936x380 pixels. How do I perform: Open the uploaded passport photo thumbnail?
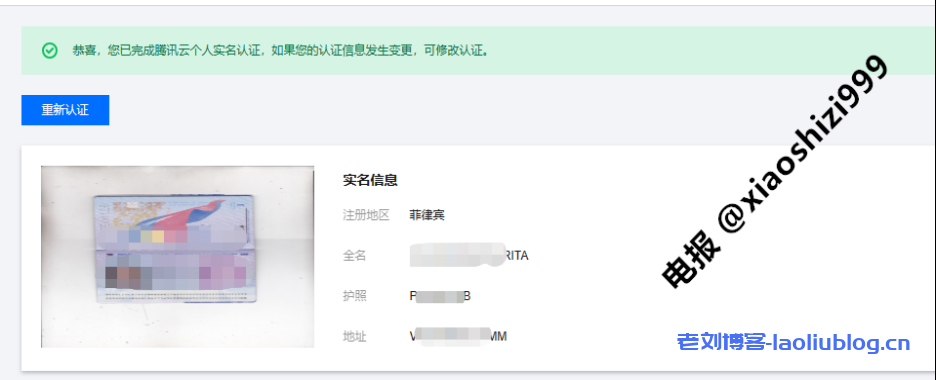pyautogui.click(x=177, y=257)
